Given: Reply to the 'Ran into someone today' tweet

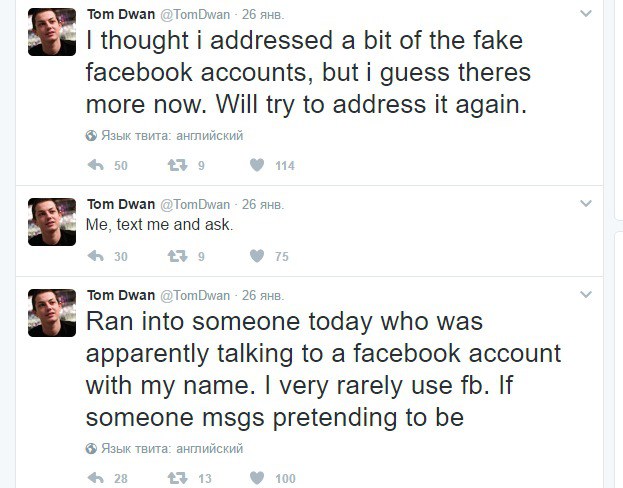Looking at the screenshot, I should (x=97, y=478).
